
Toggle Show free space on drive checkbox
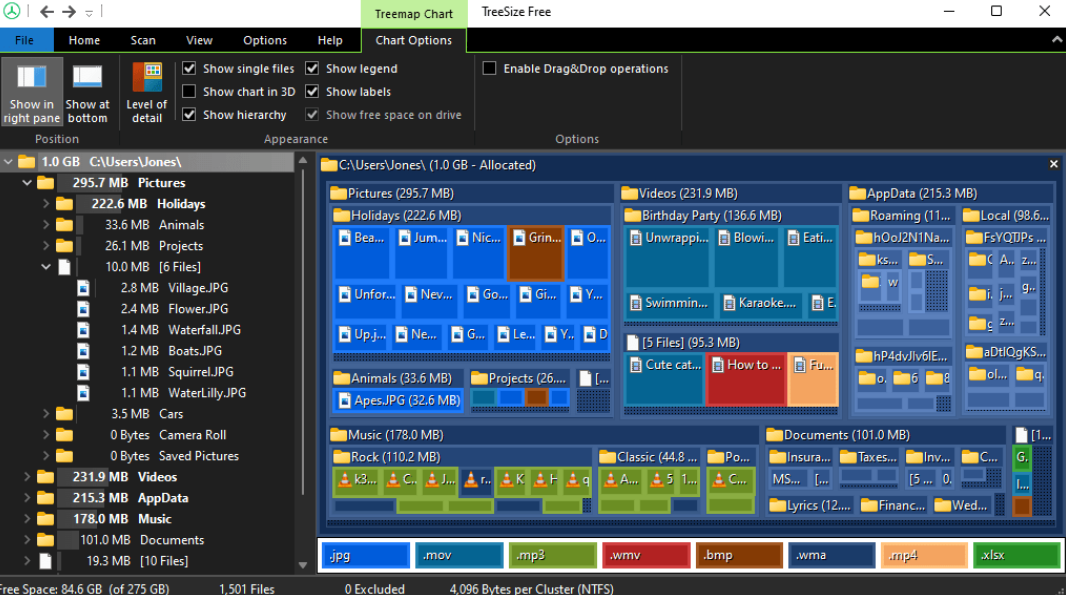(x=312, y=114)
